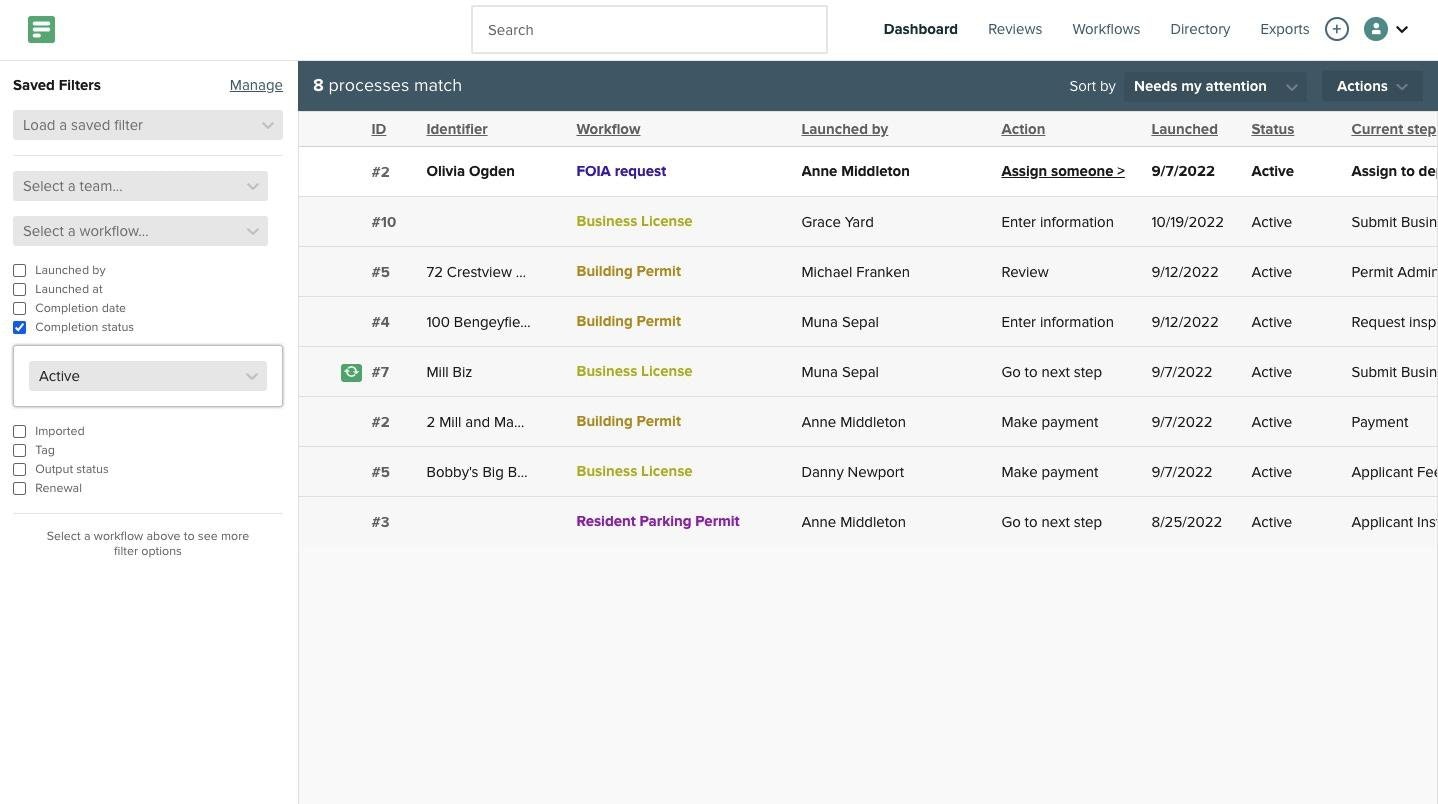Image resolution: width=1438 pixels, height=804 pixels.
Task: Sort by the Launched by column header
Action: coord(844,129)
